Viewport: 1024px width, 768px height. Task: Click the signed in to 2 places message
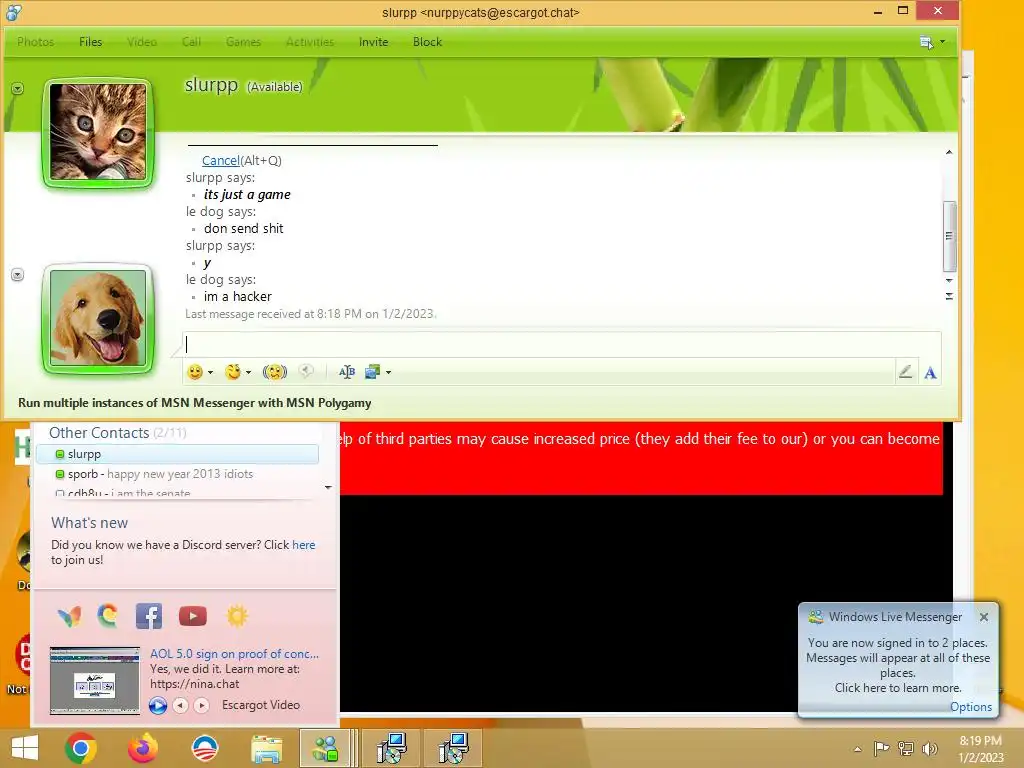[x=898, y=665]
